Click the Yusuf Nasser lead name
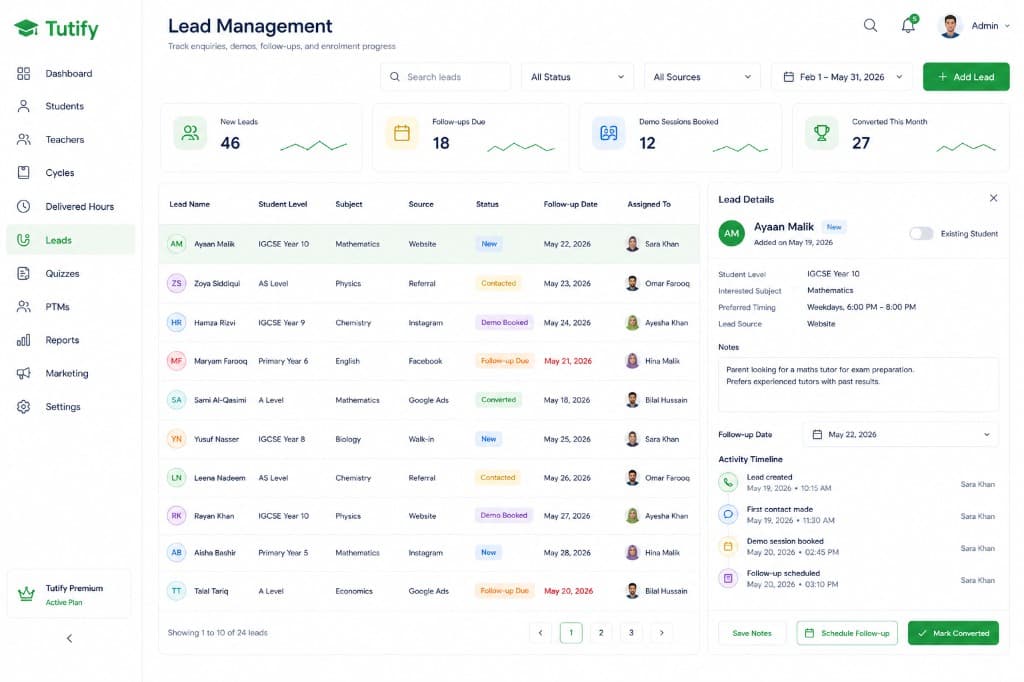This screenshot has width=1024, height=682. pyautogui.click(x=216, y=439)
